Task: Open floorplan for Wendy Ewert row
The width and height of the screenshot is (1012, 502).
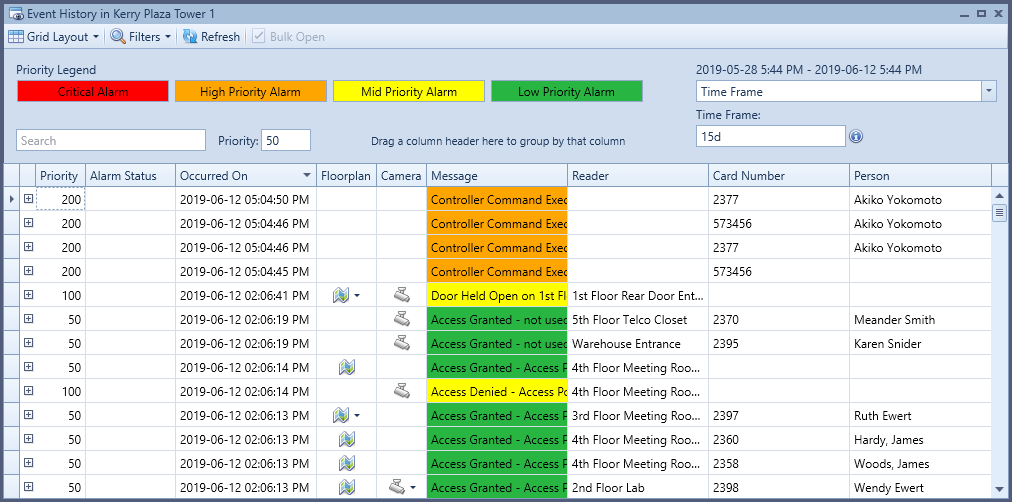Action: pos(347,487)
